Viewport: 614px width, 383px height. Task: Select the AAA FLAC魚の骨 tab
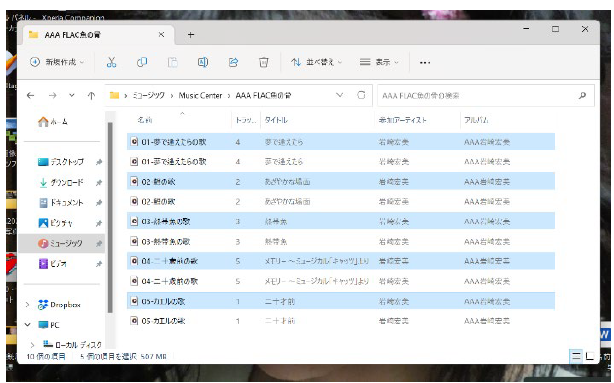click(99, 35)
